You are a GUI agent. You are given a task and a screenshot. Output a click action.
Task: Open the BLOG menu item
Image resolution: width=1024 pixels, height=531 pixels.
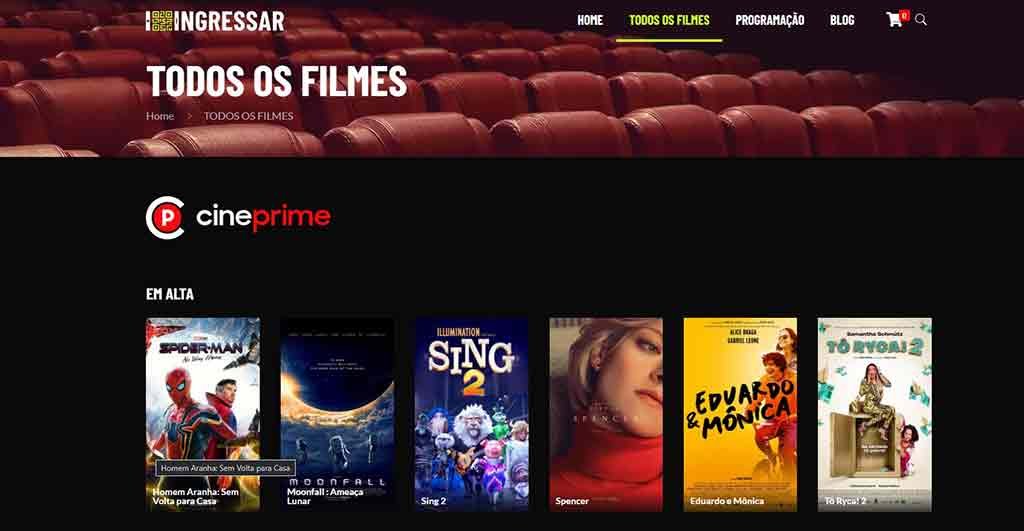[x=842, y=20]
